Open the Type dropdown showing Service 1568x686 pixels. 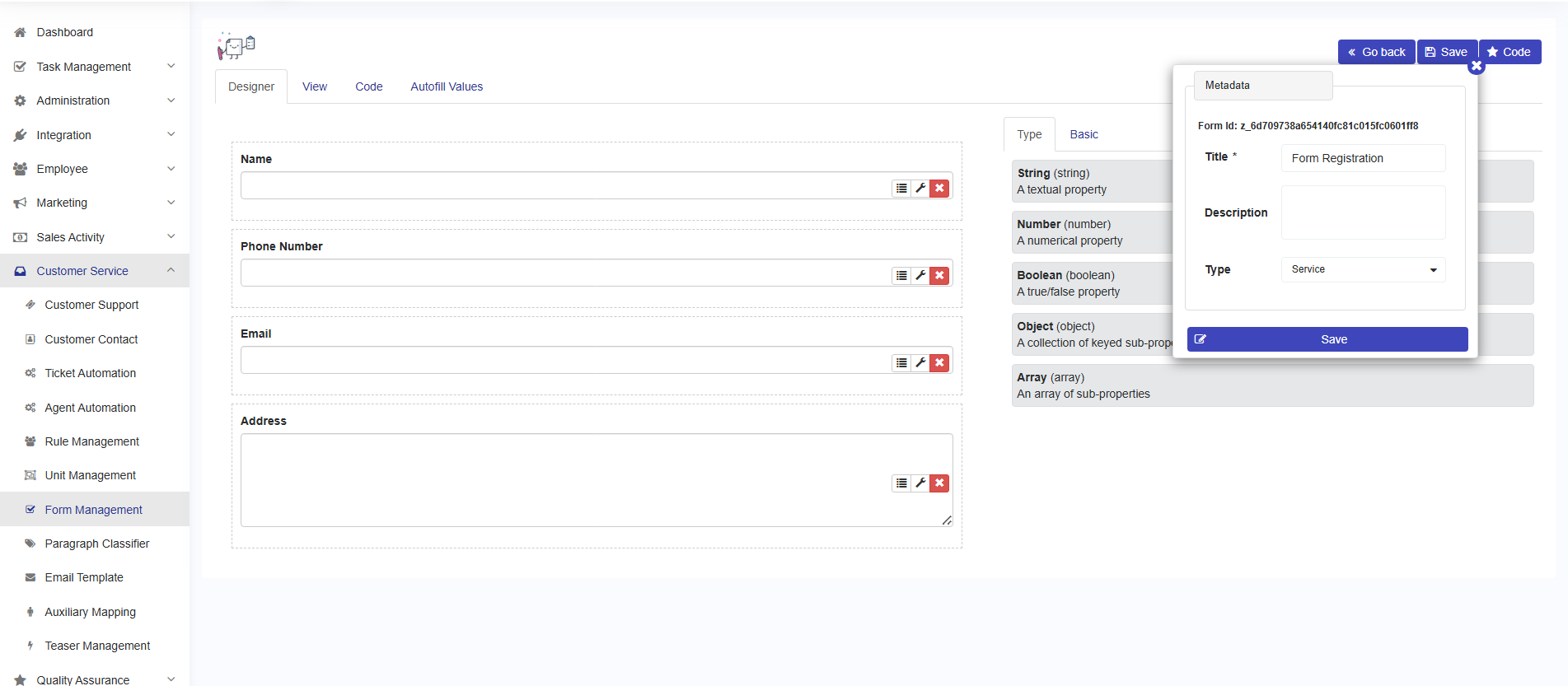1363,270
